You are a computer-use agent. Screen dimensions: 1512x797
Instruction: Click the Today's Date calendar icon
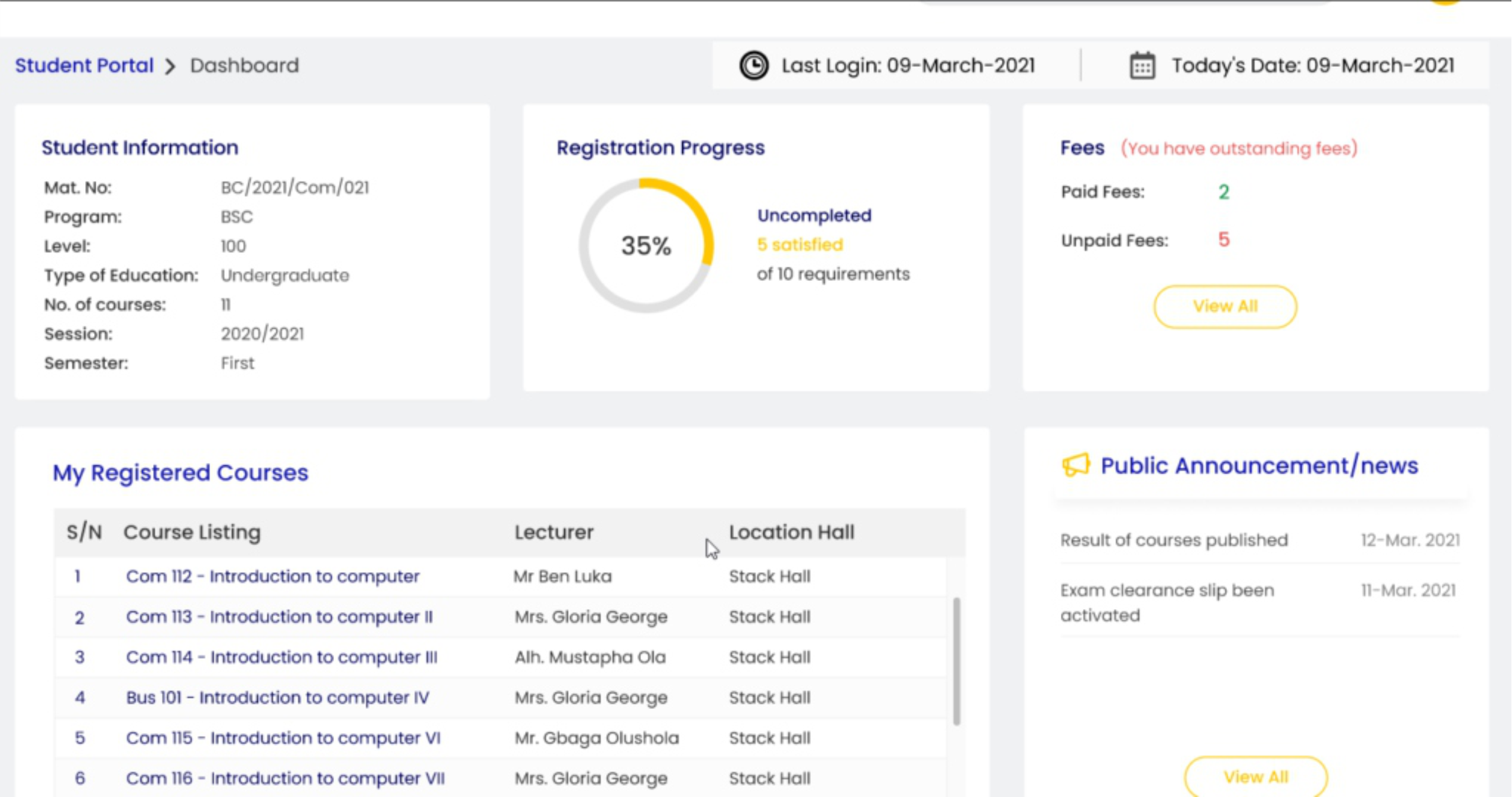click(x=1142, y=66)
